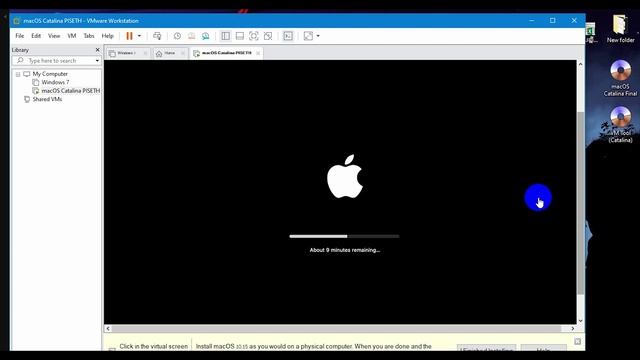Click the Apple logo in the VM screen
Viewport: 640px width, 360px height.
pos(345,176)
